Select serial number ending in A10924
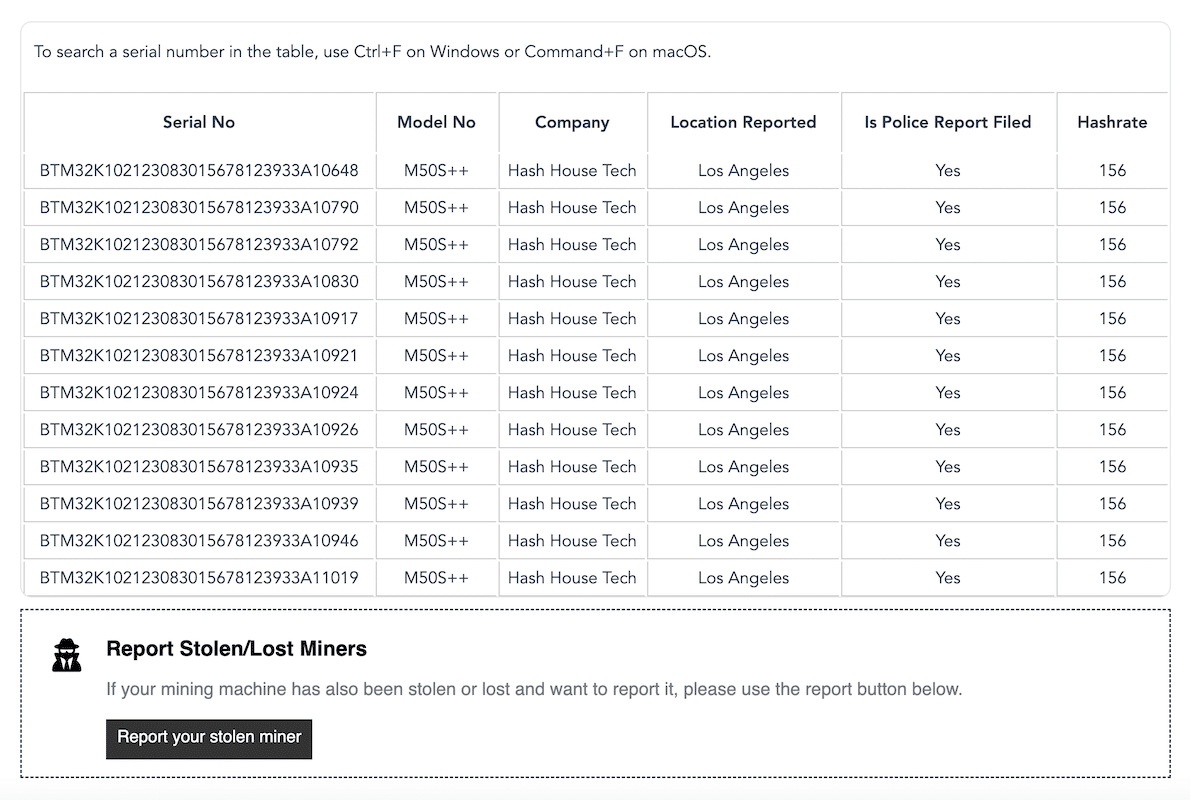 199,392
